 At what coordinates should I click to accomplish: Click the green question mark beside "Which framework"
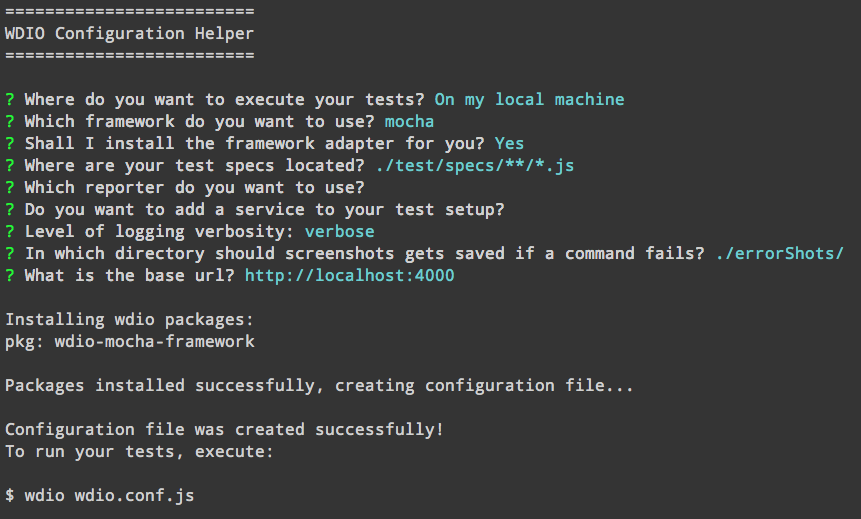(10, 122)
